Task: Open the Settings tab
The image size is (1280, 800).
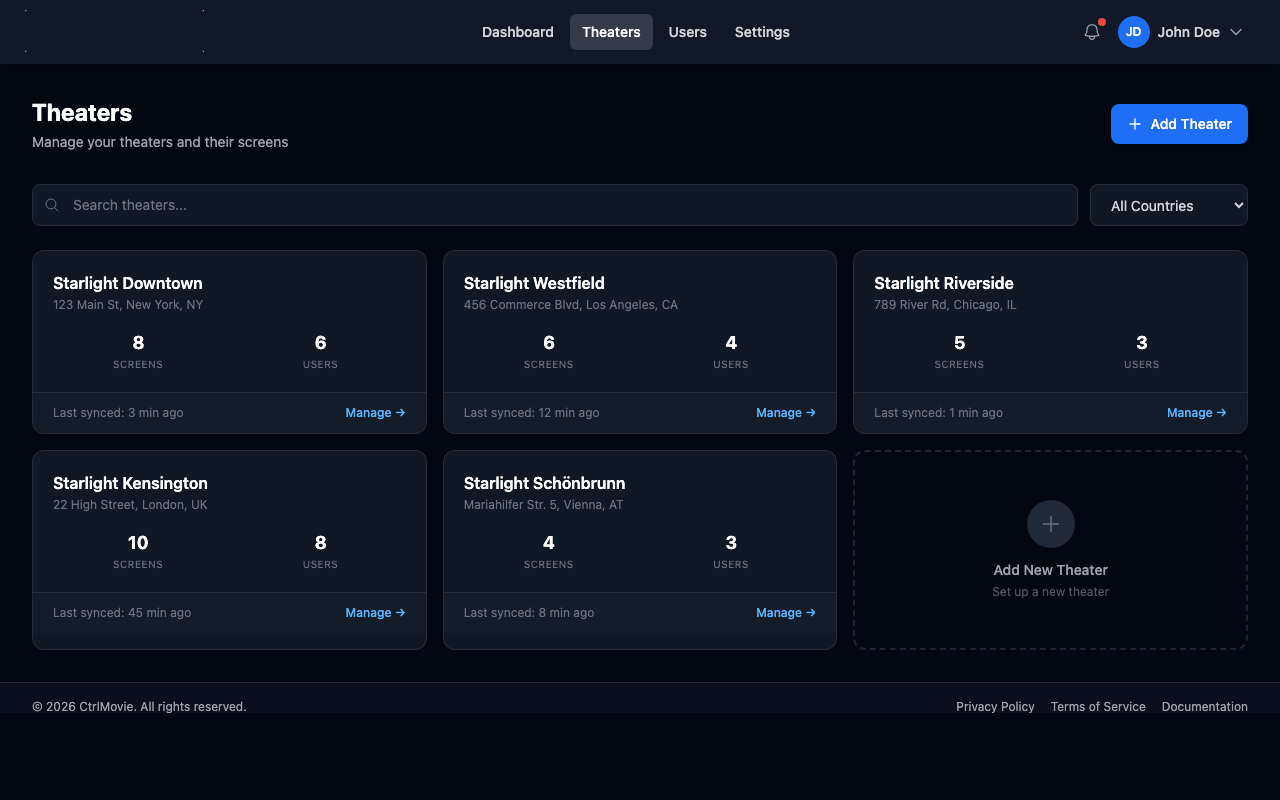Action: tap(762, 32)
